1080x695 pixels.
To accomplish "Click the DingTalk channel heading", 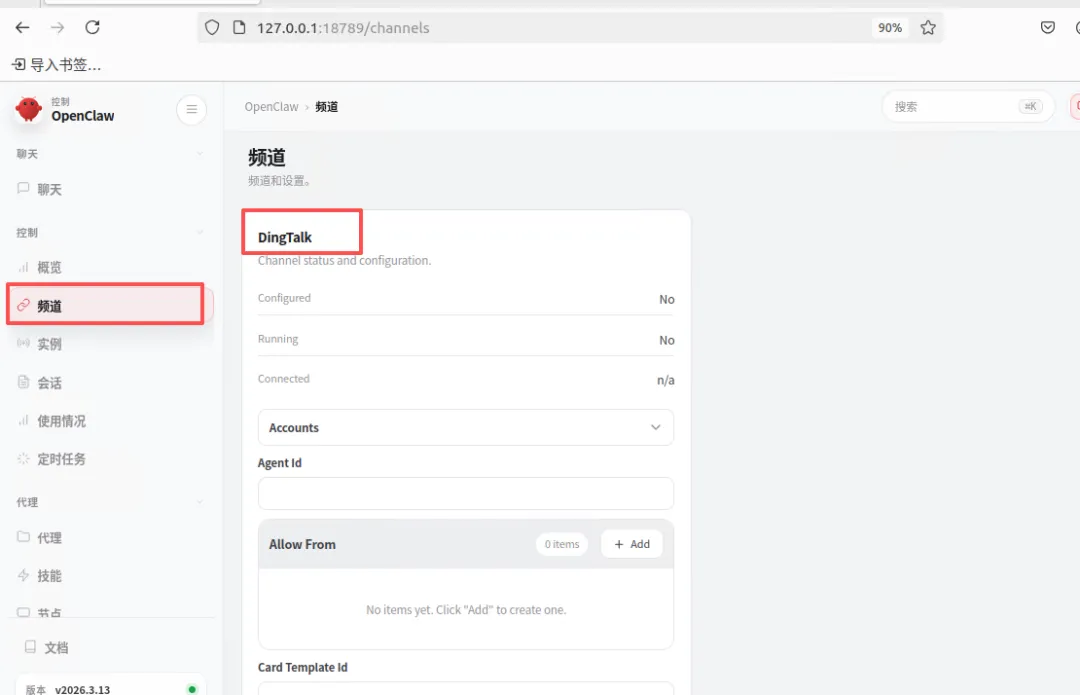I will coord(284,238).
